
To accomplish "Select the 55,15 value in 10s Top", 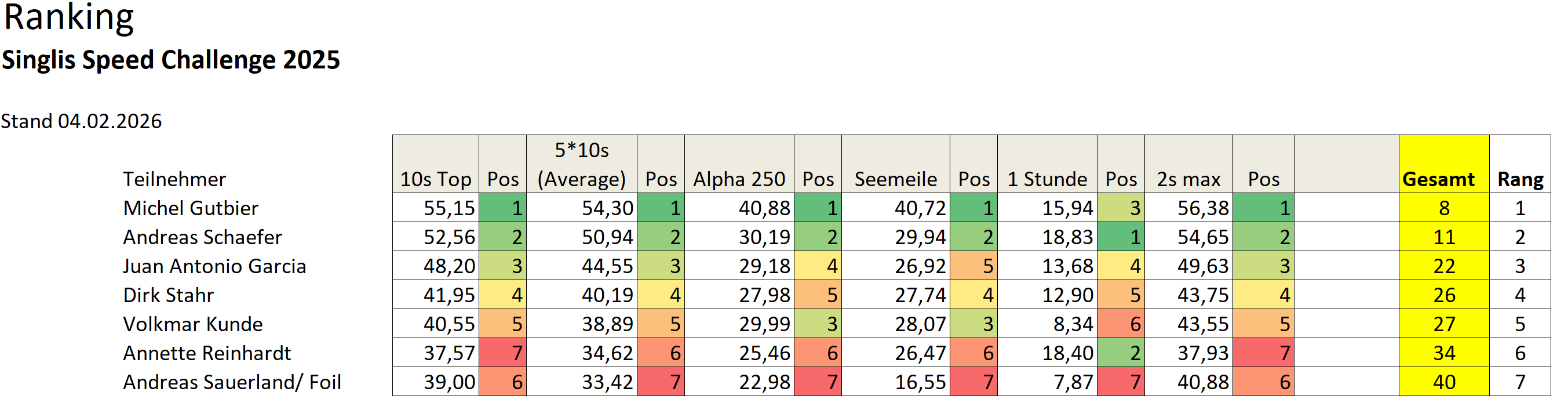I will (448, 209).
